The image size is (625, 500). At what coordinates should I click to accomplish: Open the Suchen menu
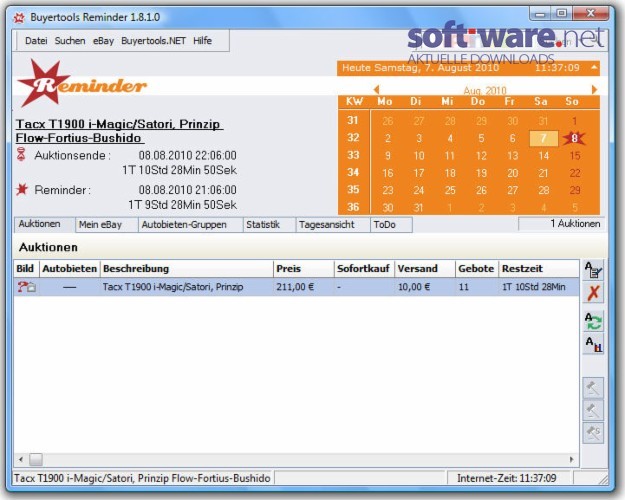[x=70, y=41]
